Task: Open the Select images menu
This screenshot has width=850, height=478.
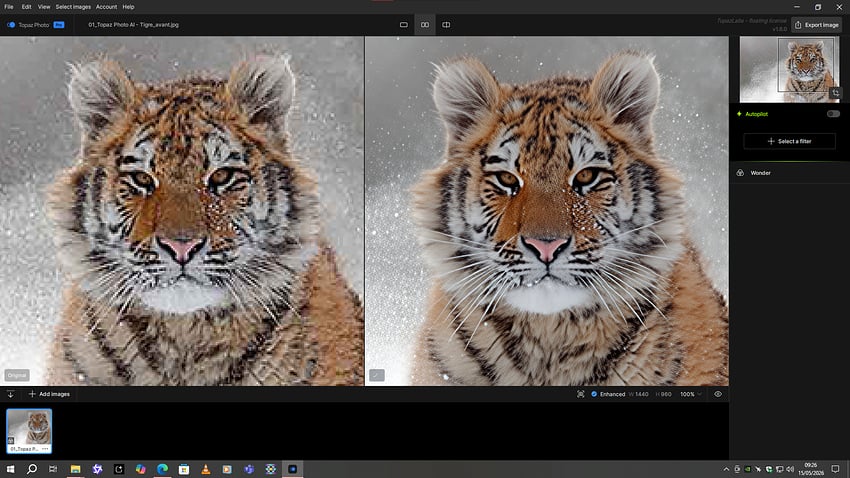Action: (73, 7)
